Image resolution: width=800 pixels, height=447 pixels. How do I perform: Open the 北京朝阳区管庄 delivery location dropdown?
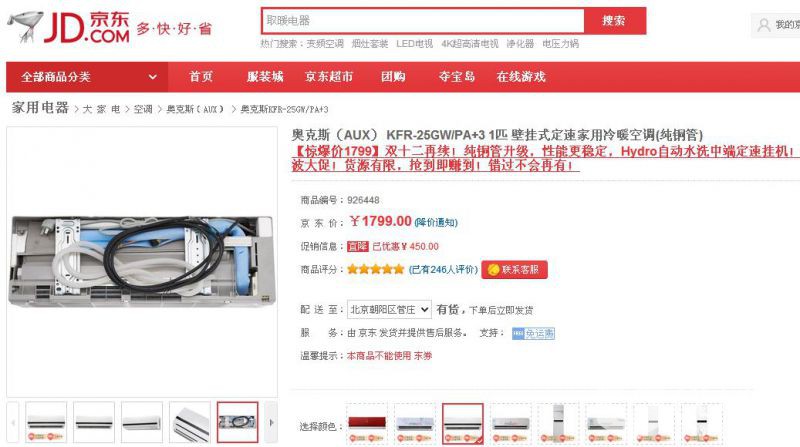(x=389, y=309)
